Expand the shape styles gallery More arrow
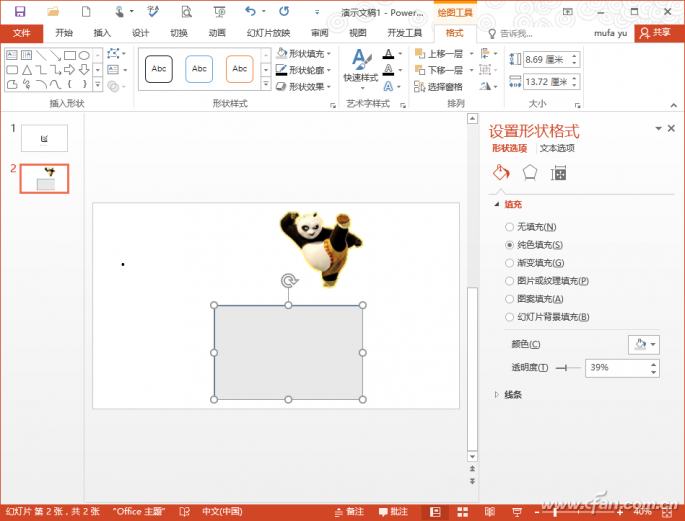 tap(266, 84)
